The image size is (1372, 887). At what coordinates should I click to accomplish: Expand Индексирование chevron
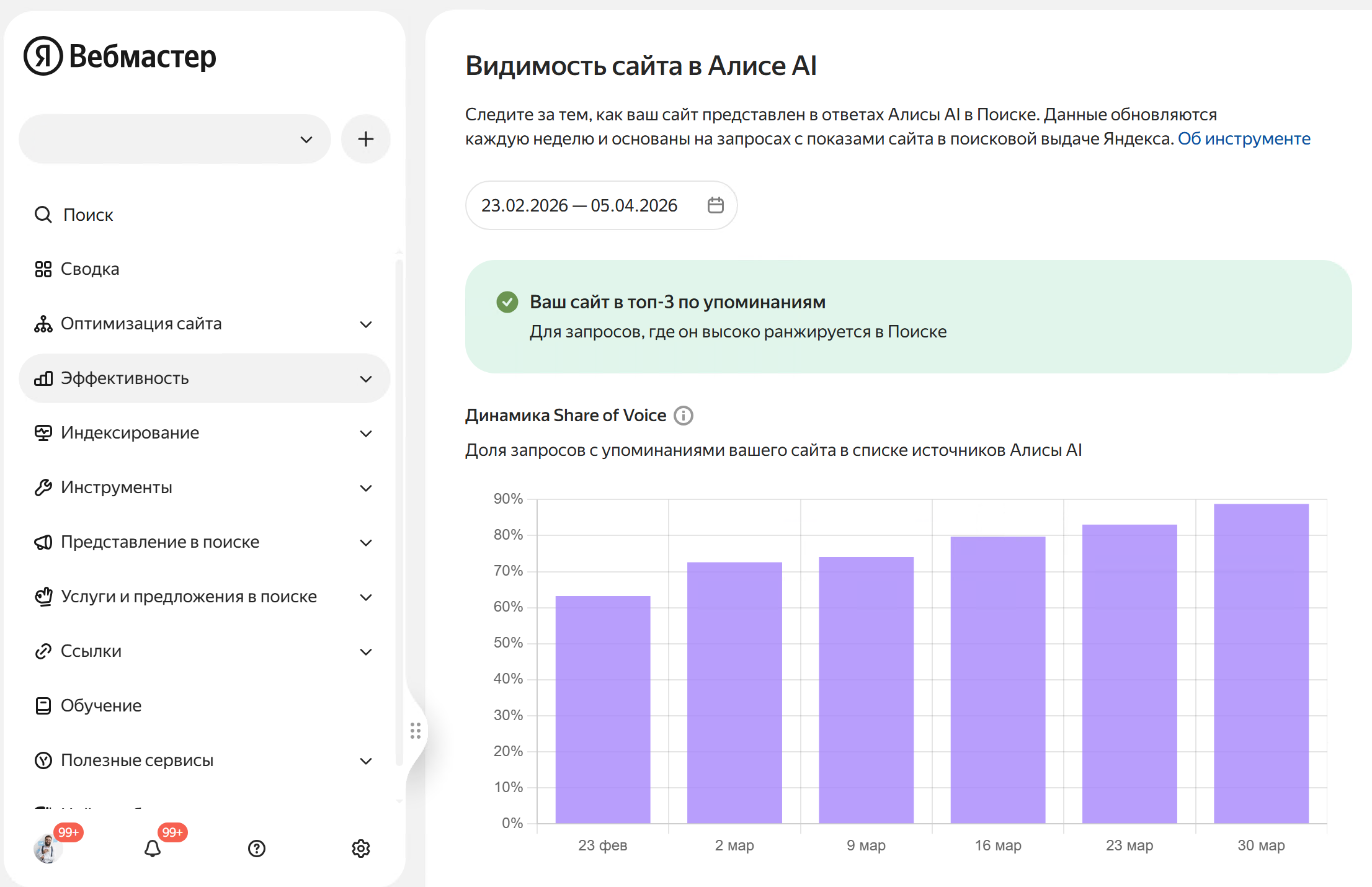(366, 433)
